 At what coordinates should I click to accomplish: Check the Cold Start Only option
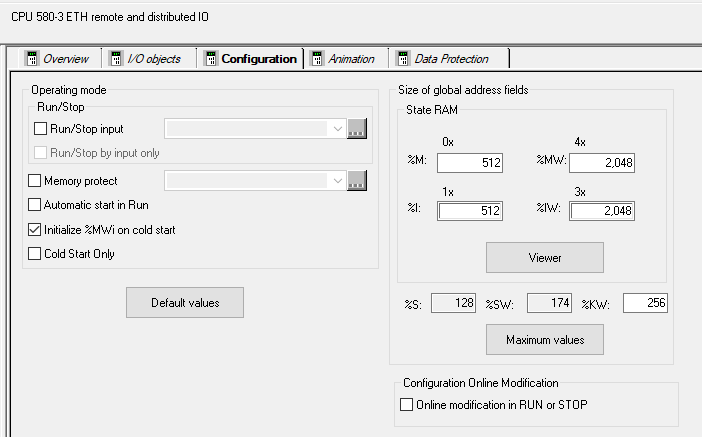point(35,254)
